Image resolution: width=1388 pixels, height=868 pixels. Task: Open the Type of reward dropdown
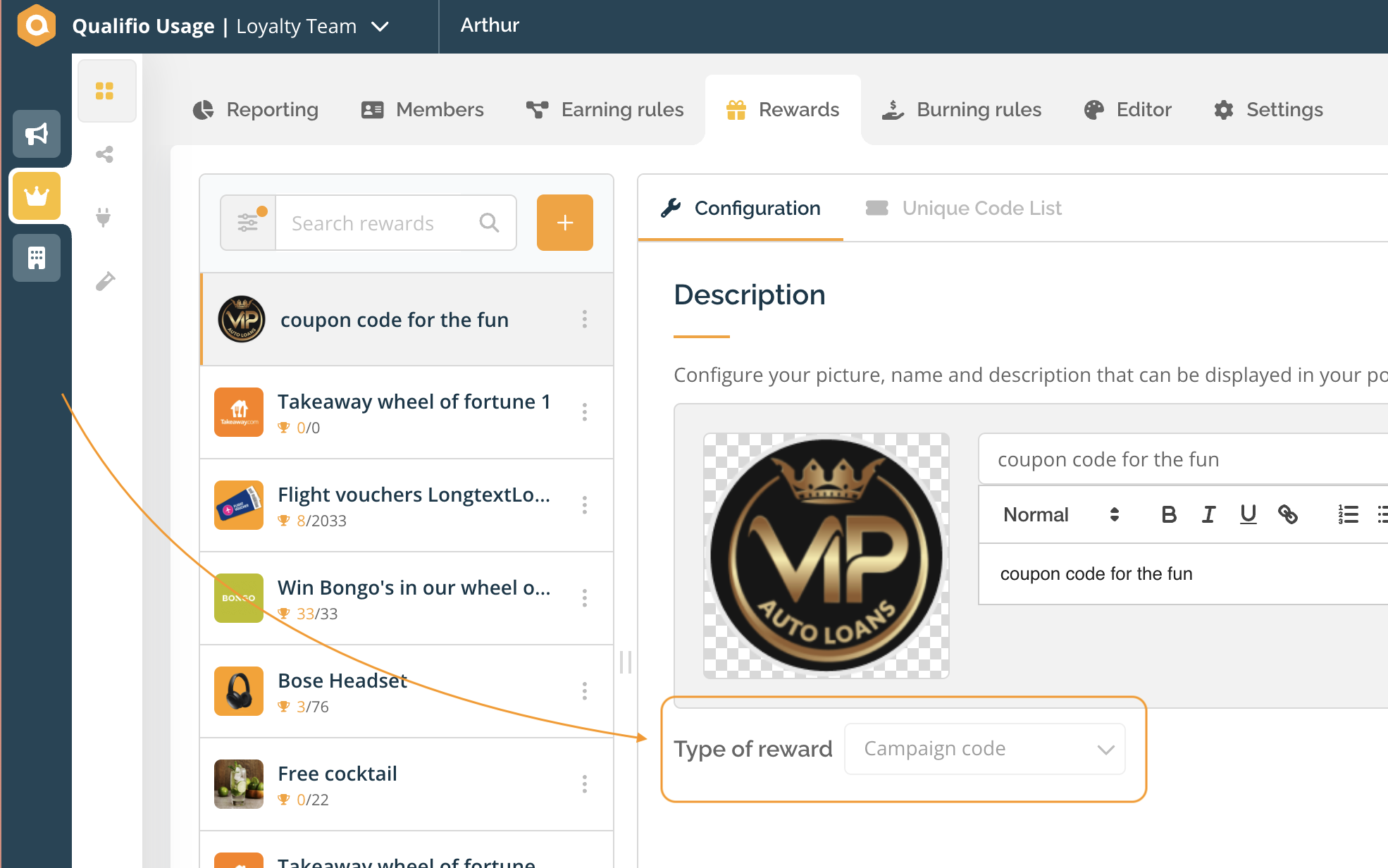click(x=985, y=749)
